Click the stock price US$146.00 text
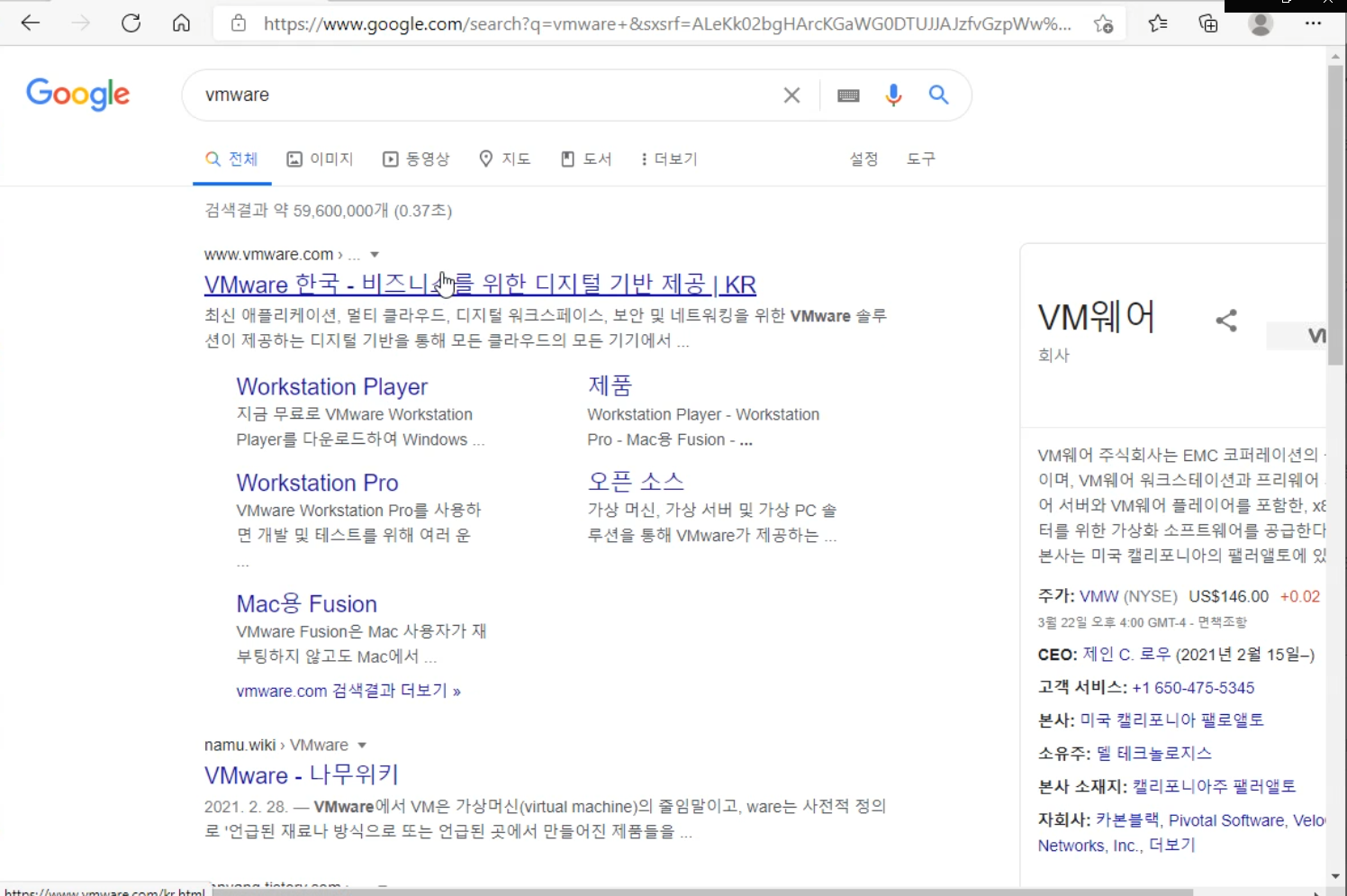Image resolution: width=1347 pixels, height=896 pixels. [x=1228, y=597]
